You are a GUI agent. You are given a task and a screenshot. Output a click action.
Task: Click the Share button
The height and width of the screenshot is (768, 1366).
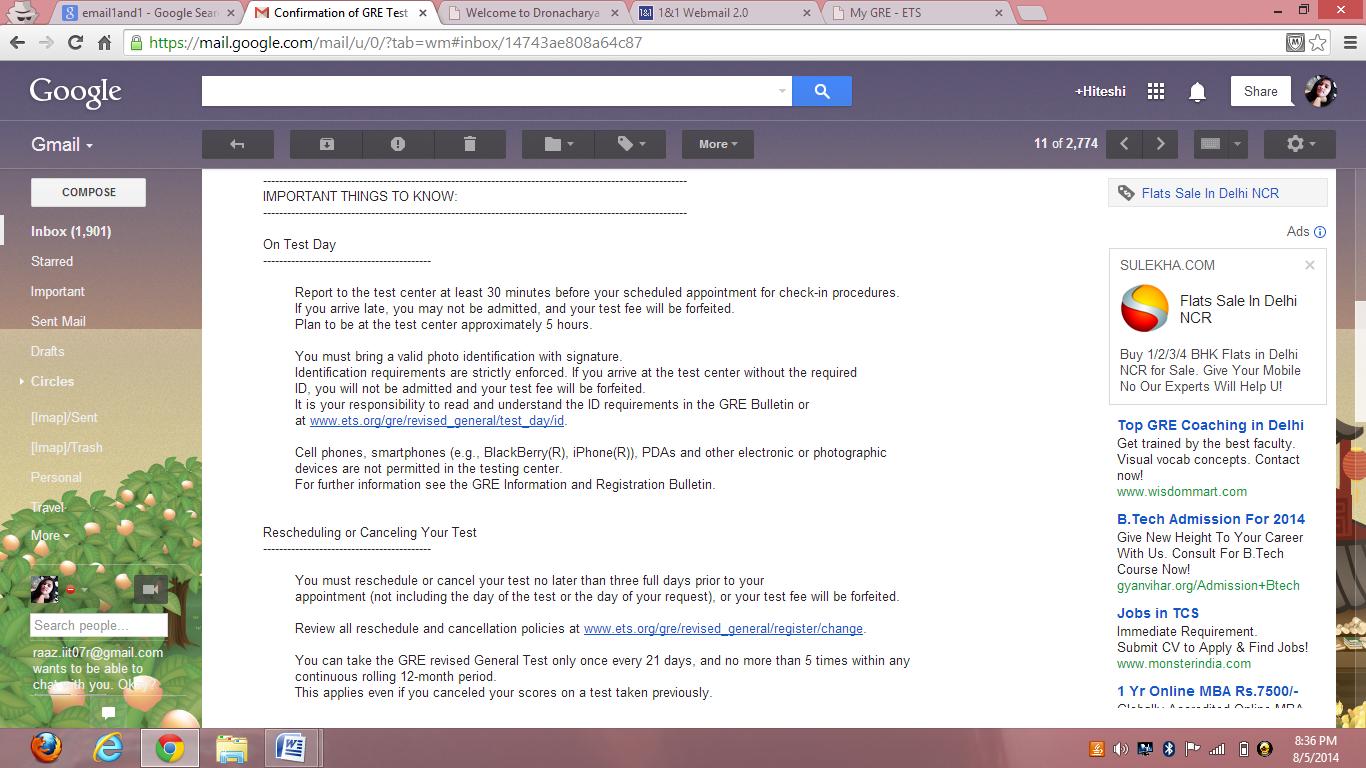point(1260,91)
